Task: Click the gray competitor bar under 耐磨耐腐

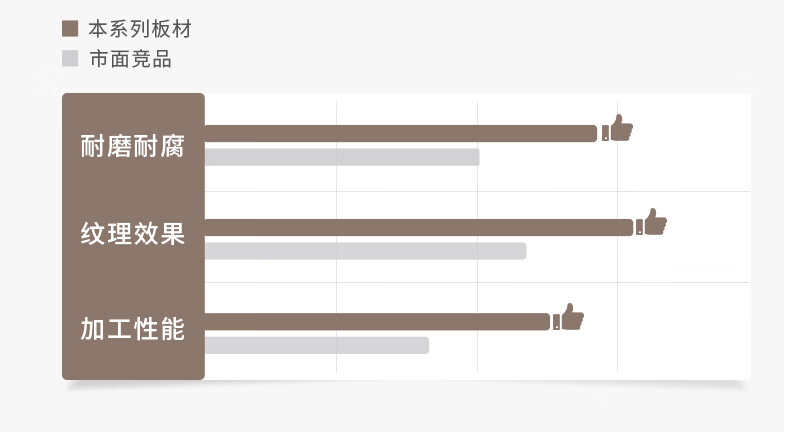Action: click(342, 157)
